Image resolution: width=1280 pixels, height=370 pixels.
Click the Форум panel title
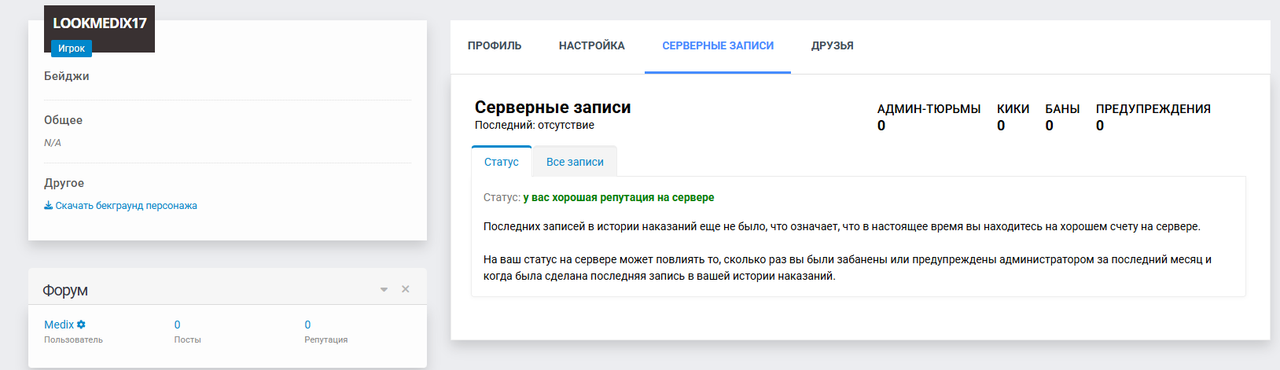click(66, 290)
